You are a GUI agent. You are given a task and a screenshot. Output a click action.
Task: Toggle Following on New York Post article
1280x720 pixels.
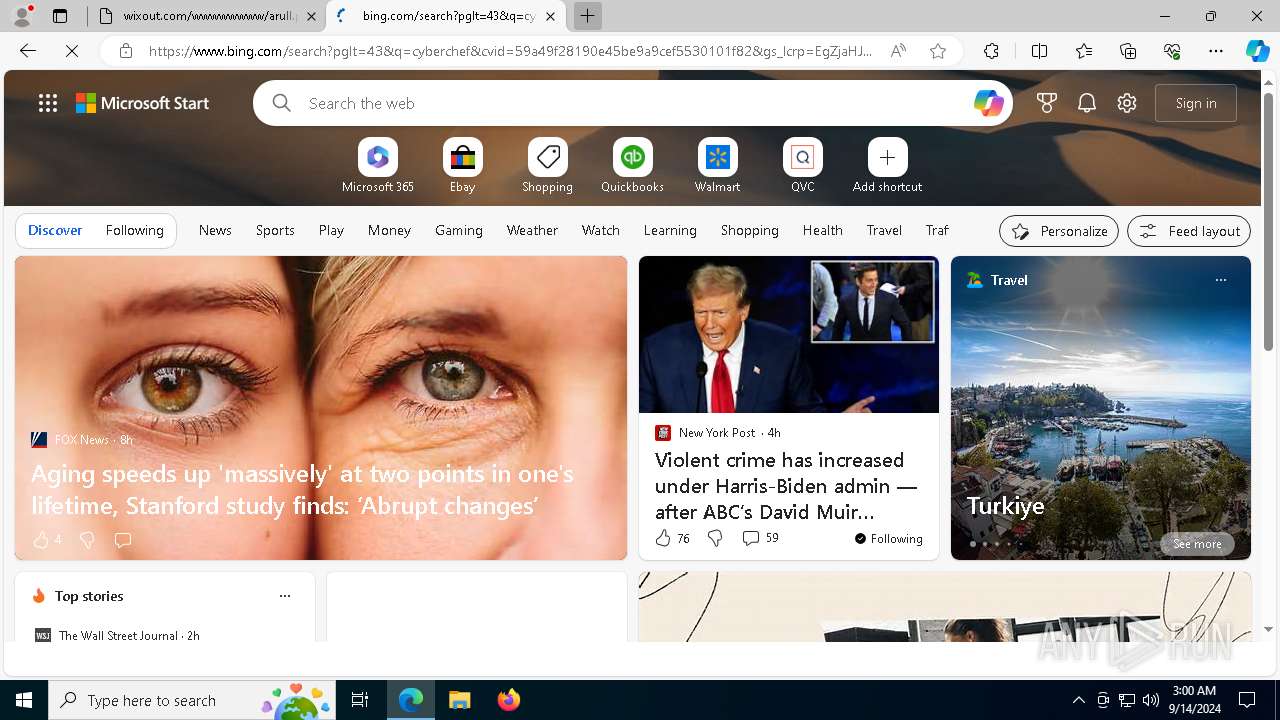point(888,538)
